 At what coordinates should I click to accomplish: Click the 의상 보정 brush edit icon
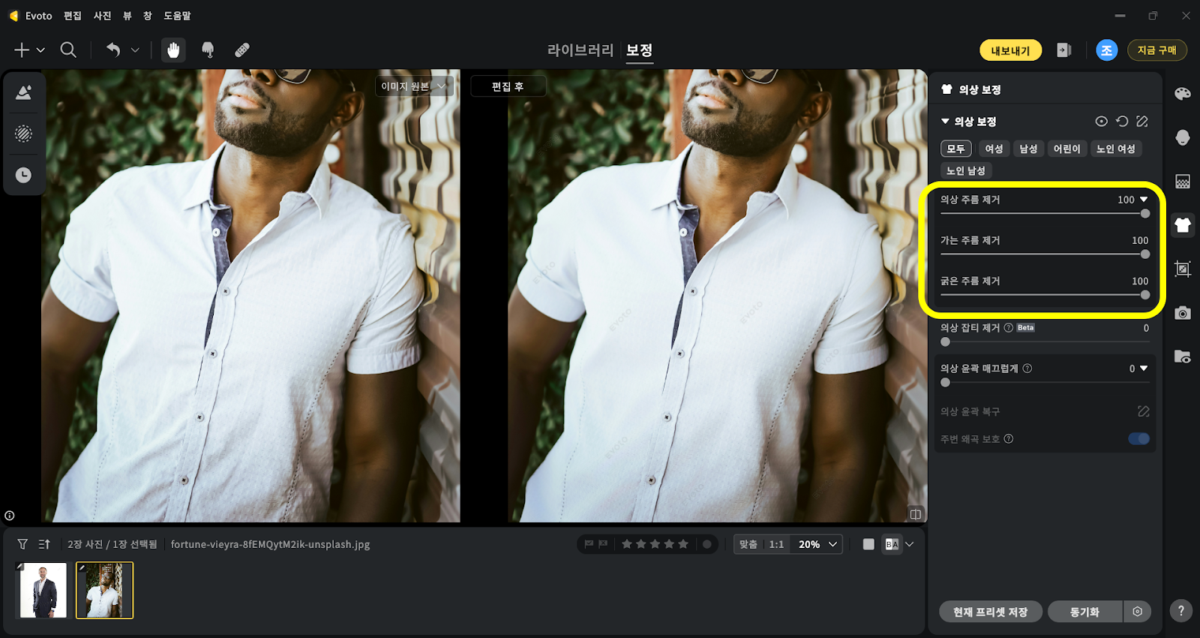coord(1142,121)
